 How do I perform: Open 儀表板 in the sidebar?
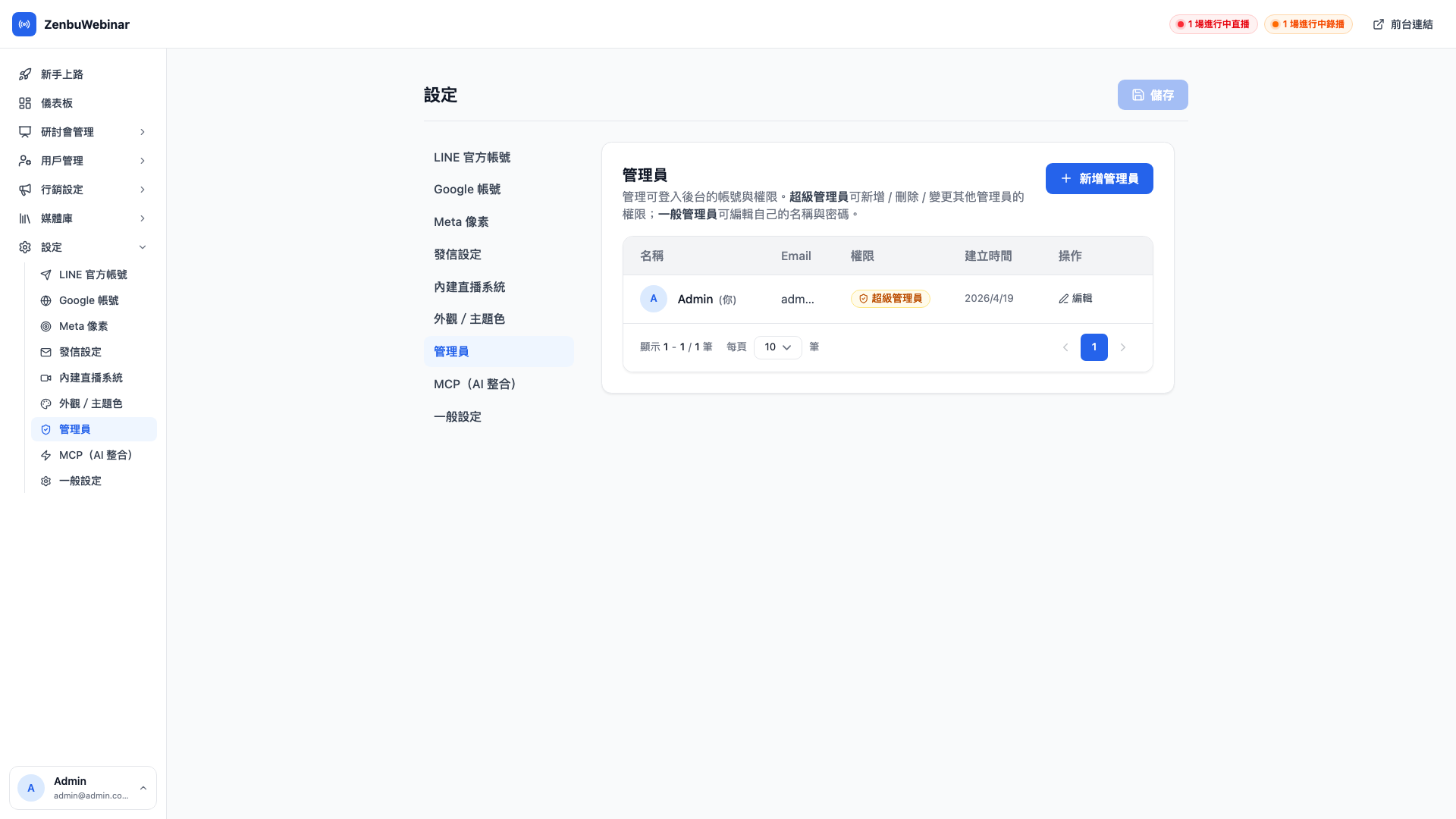(x=83, y=103)
